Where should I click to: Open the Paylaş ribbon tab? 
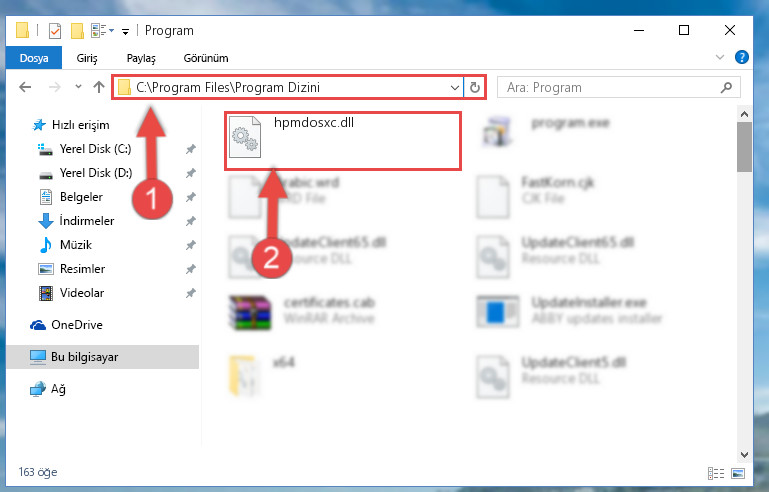pos(141,58)
